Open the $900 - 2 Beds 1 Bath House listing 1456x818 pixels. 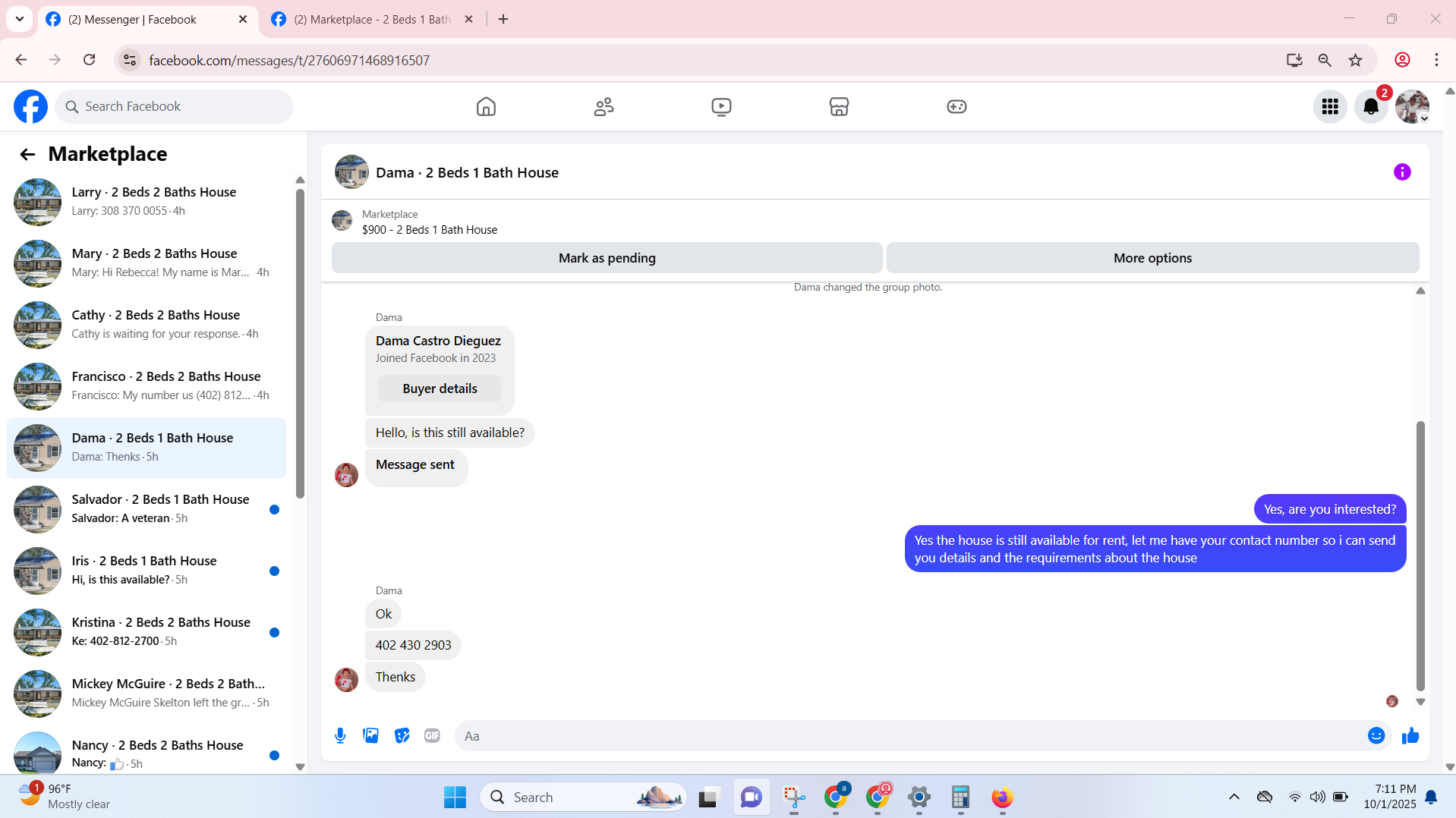[430, 230]
